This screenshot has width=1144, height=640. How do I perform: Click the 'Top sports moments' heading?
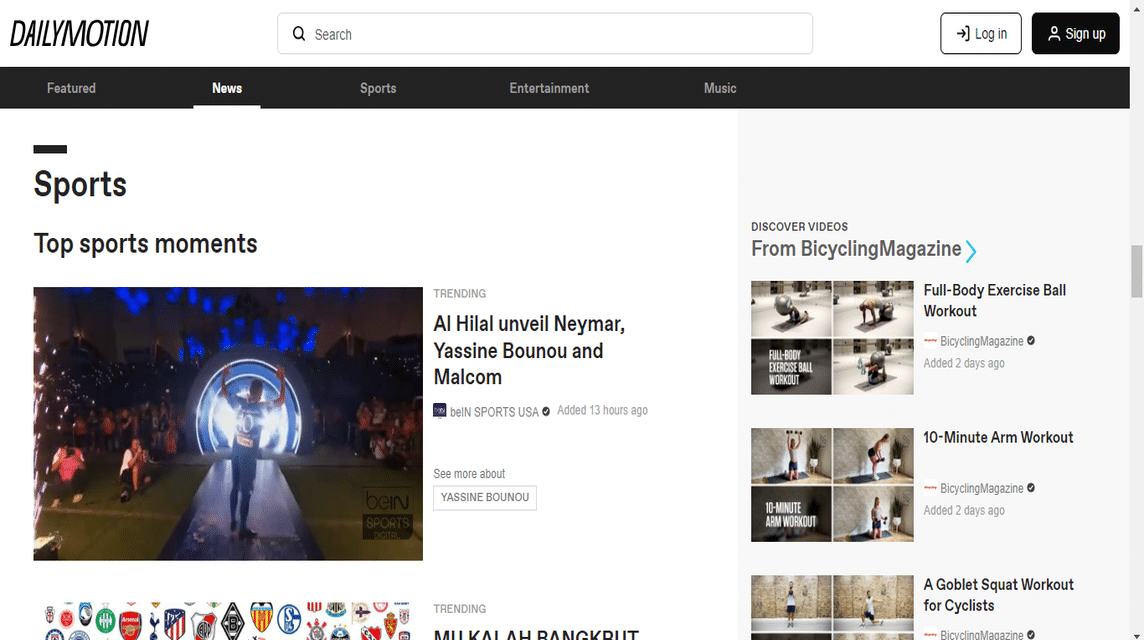(145, 244)
